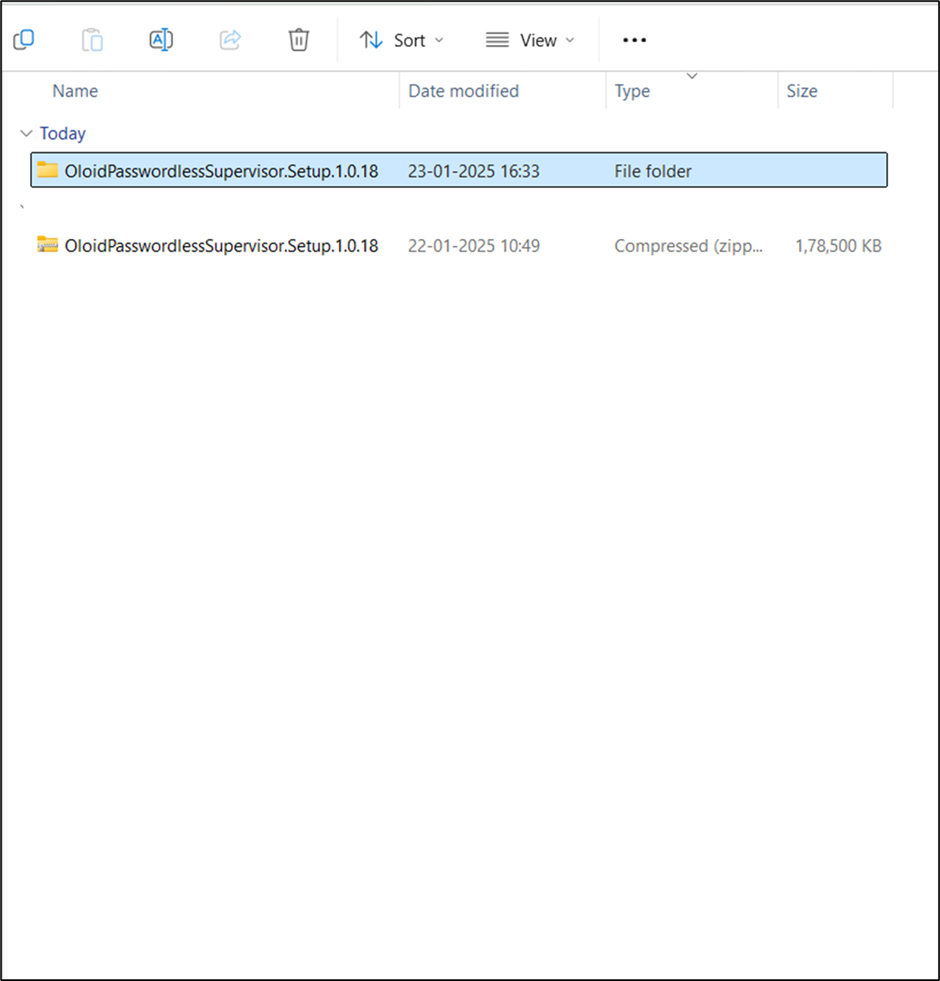Click the size value 1,78,500 KB

(839, 245)
